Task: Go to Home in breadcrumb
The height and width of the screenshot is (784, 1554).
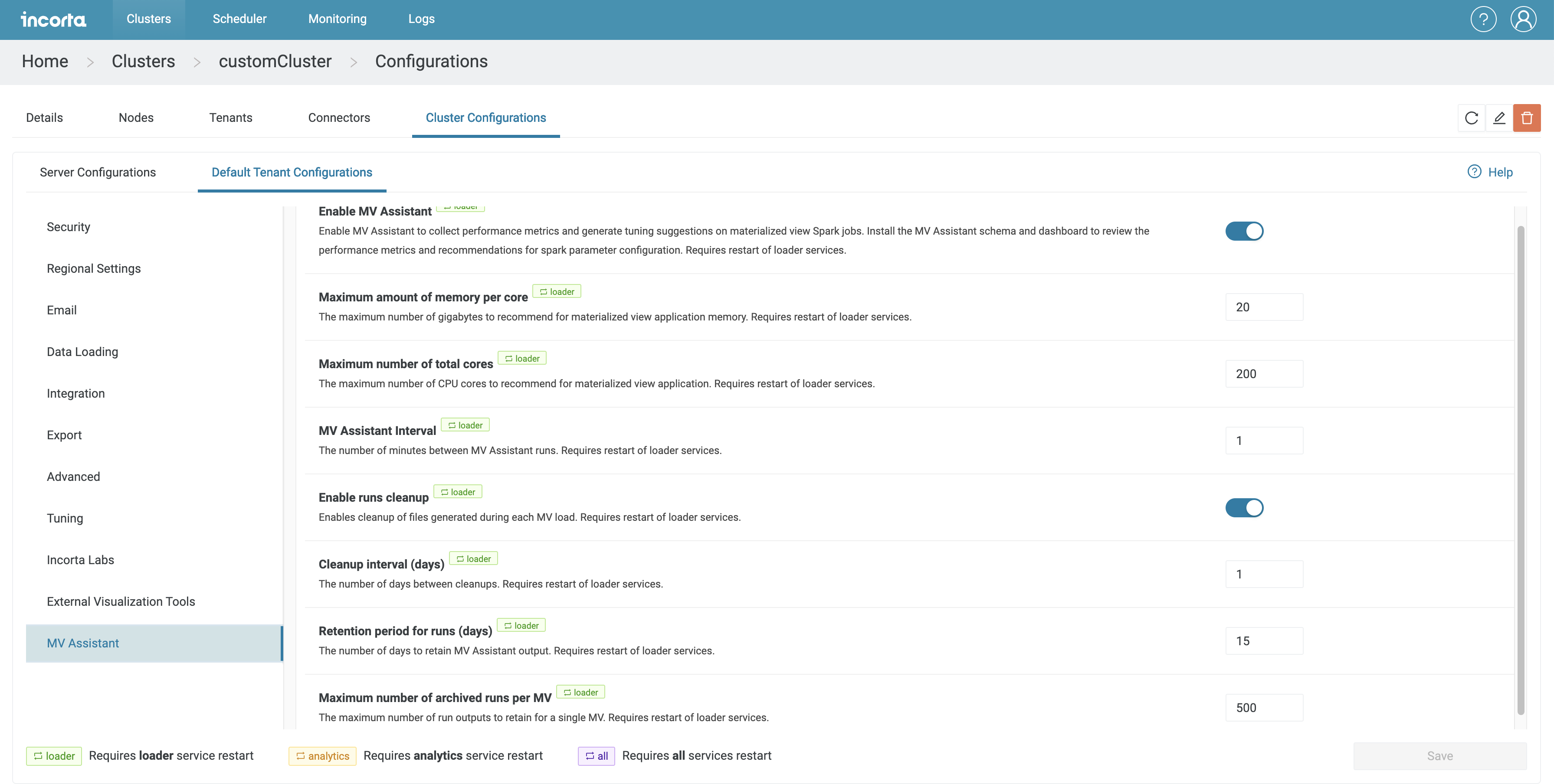Action: coord(45,62)
